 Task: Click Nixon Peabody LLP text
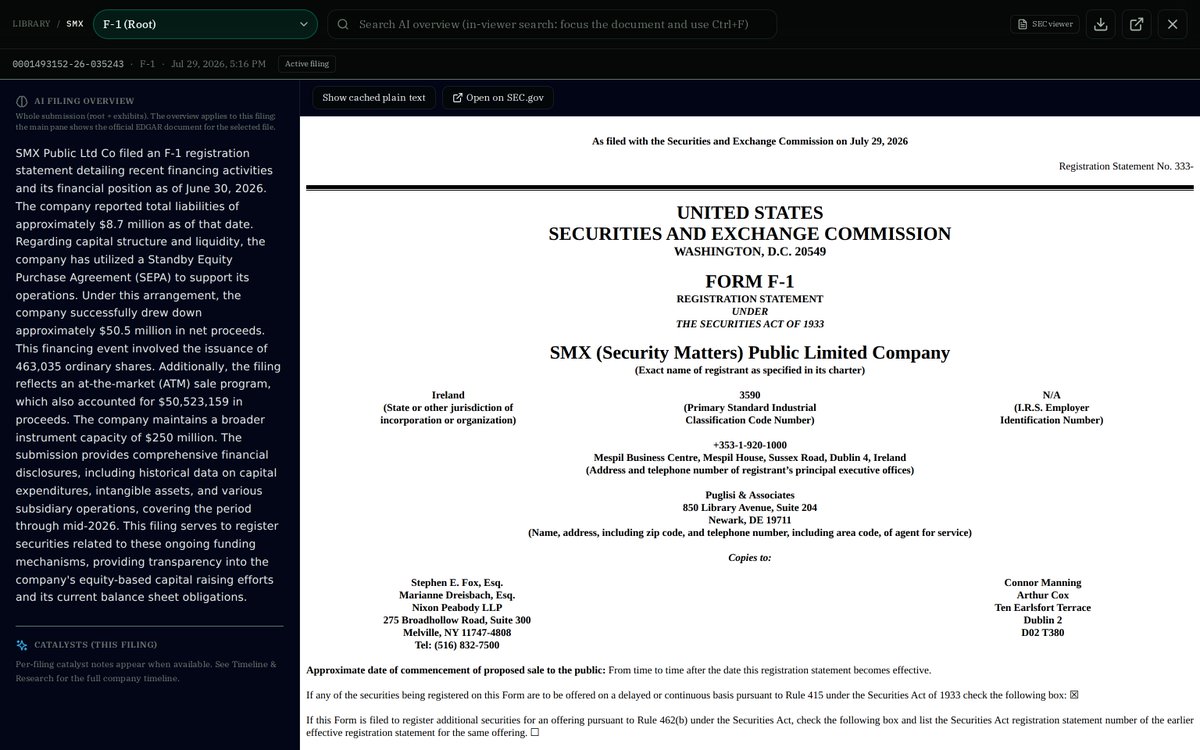[x=457, y=607]
